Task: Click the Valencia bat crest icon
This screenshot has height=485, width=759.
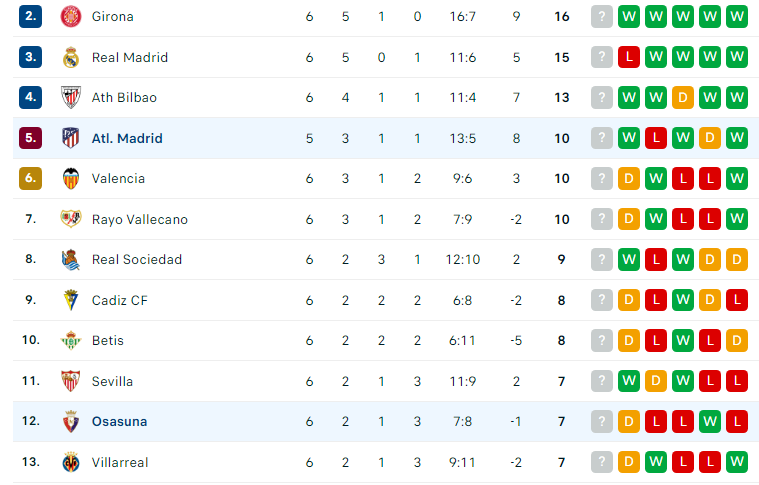Action: (x=71, y=179)
